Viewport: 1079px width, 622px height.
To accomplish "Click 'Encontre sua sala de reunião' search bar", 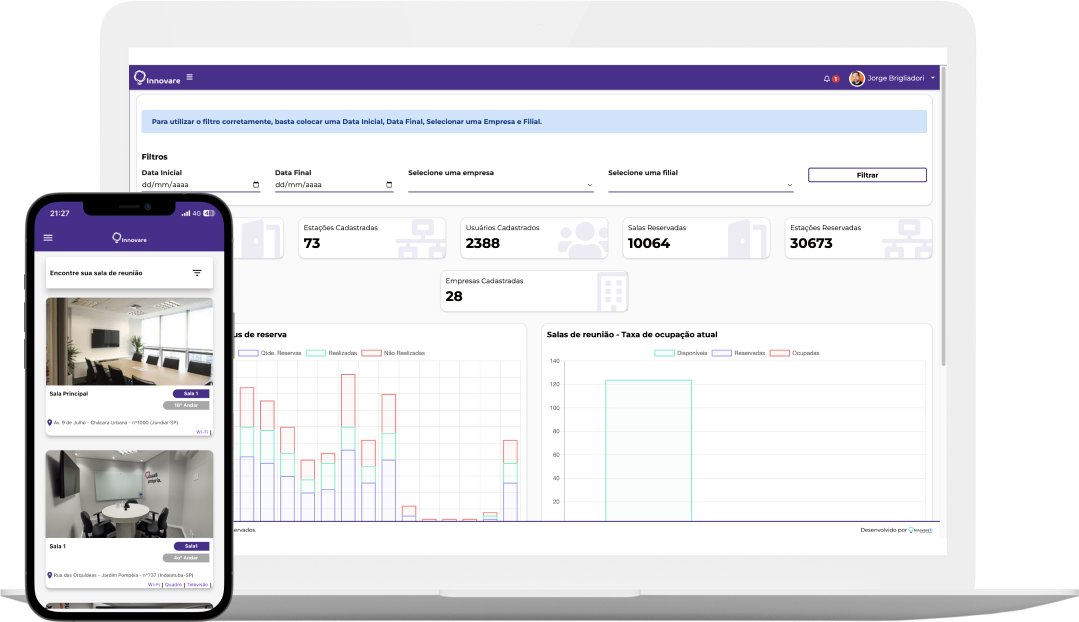I will point(129,273).
